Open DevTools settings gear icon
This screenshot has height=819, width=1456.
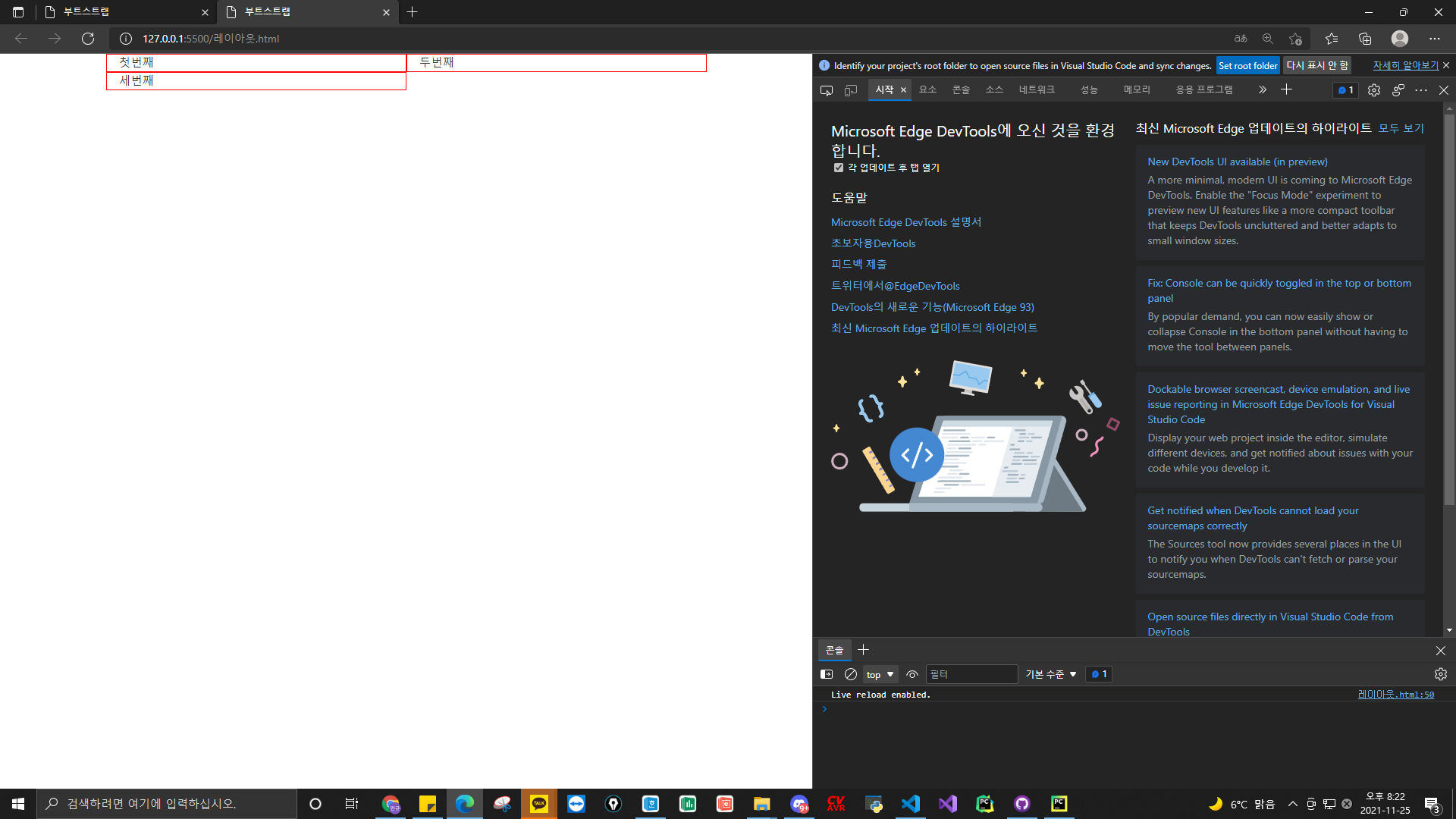(1374, 90)
